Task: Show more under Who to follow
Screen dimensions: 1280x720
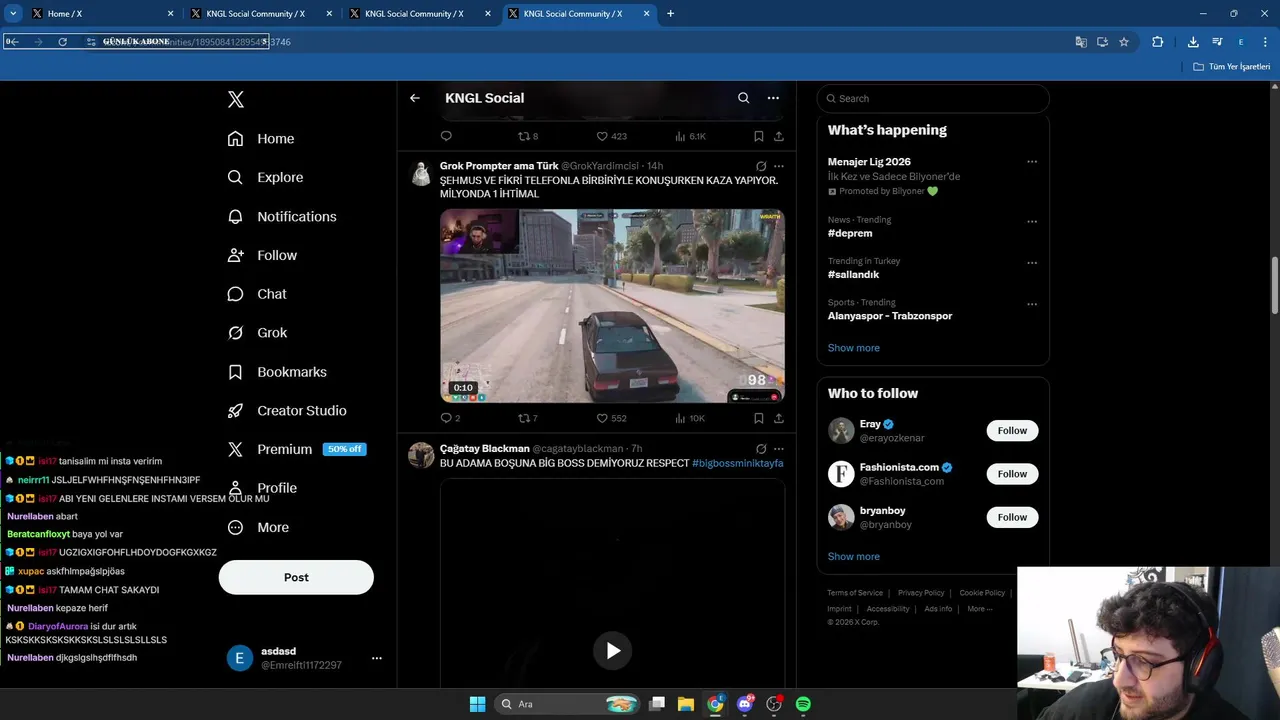Action: click(853, 557)
